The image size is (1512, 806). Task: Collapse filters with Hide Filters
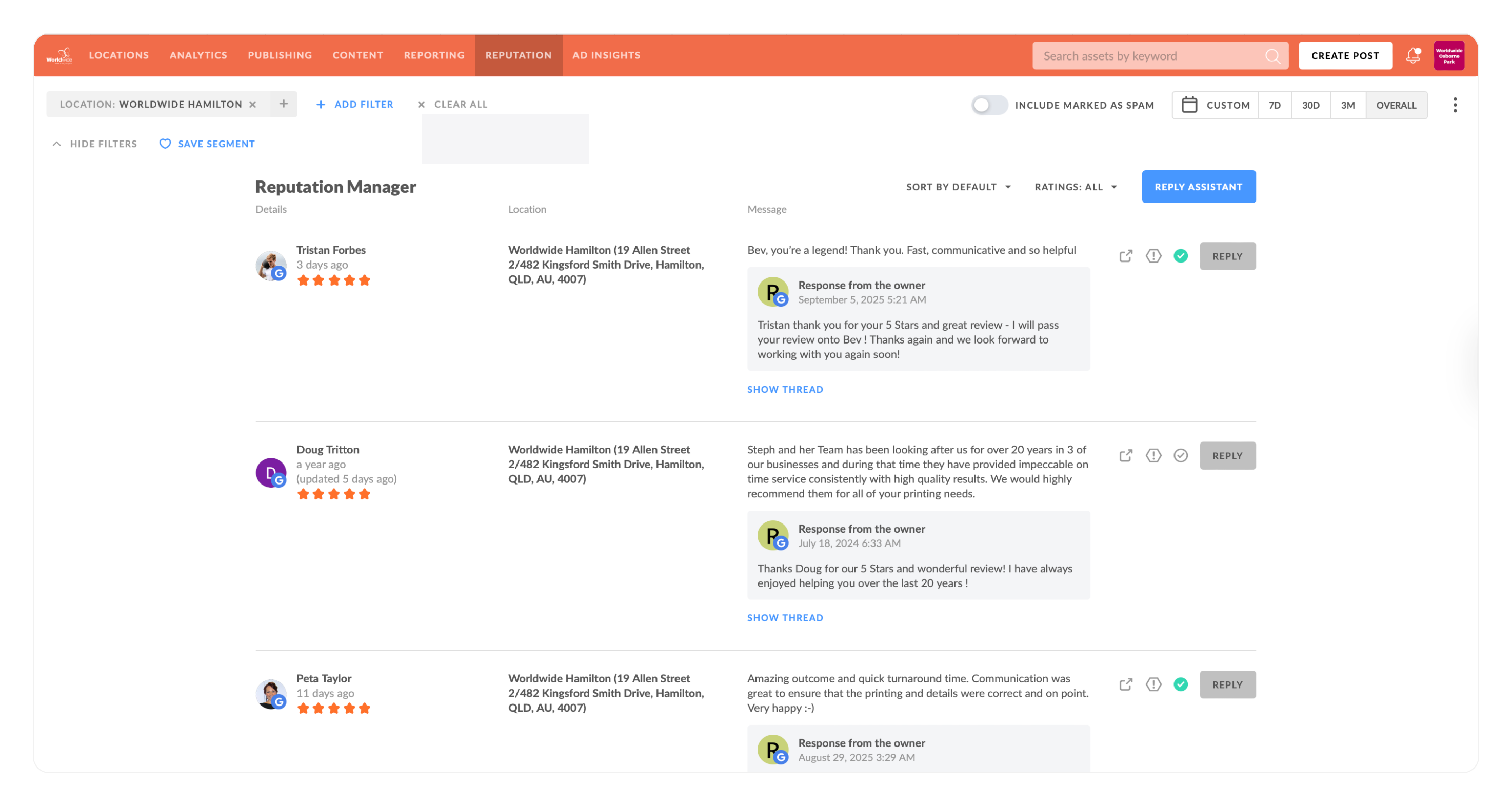tap(94, 144)
